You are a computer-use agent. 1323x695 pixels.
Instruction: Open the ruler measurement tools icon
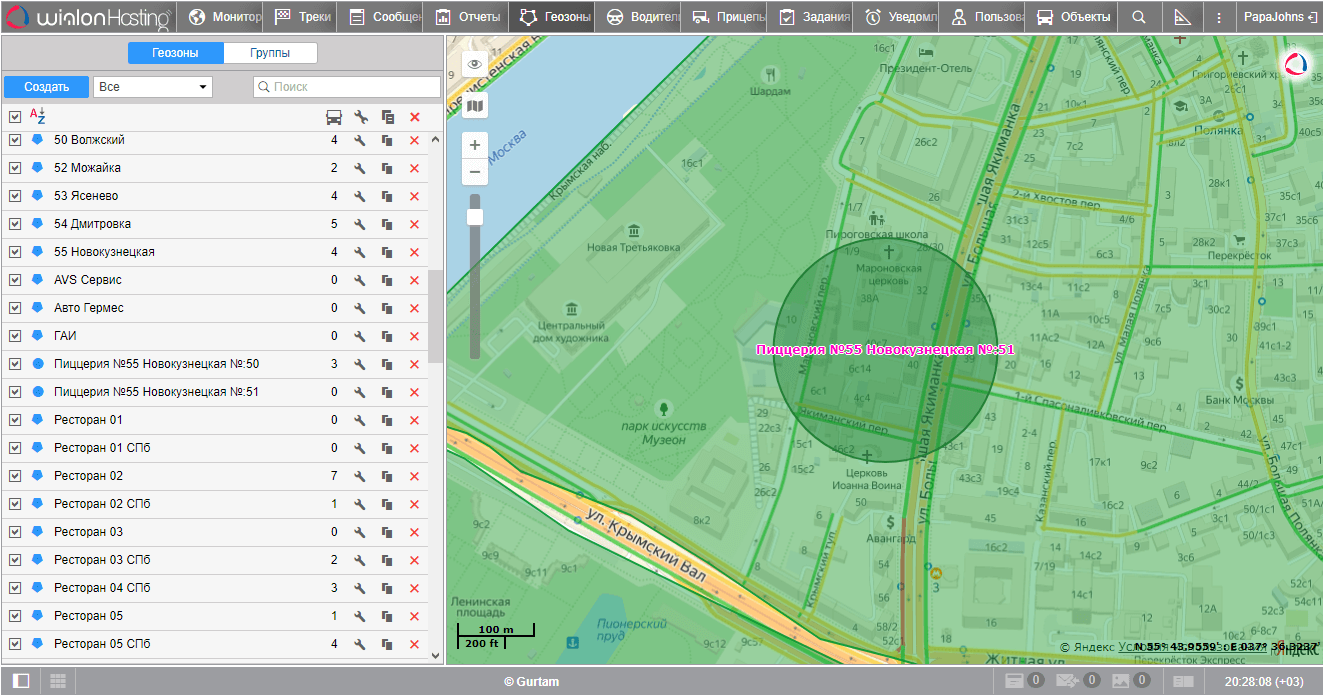(1182, 17)
